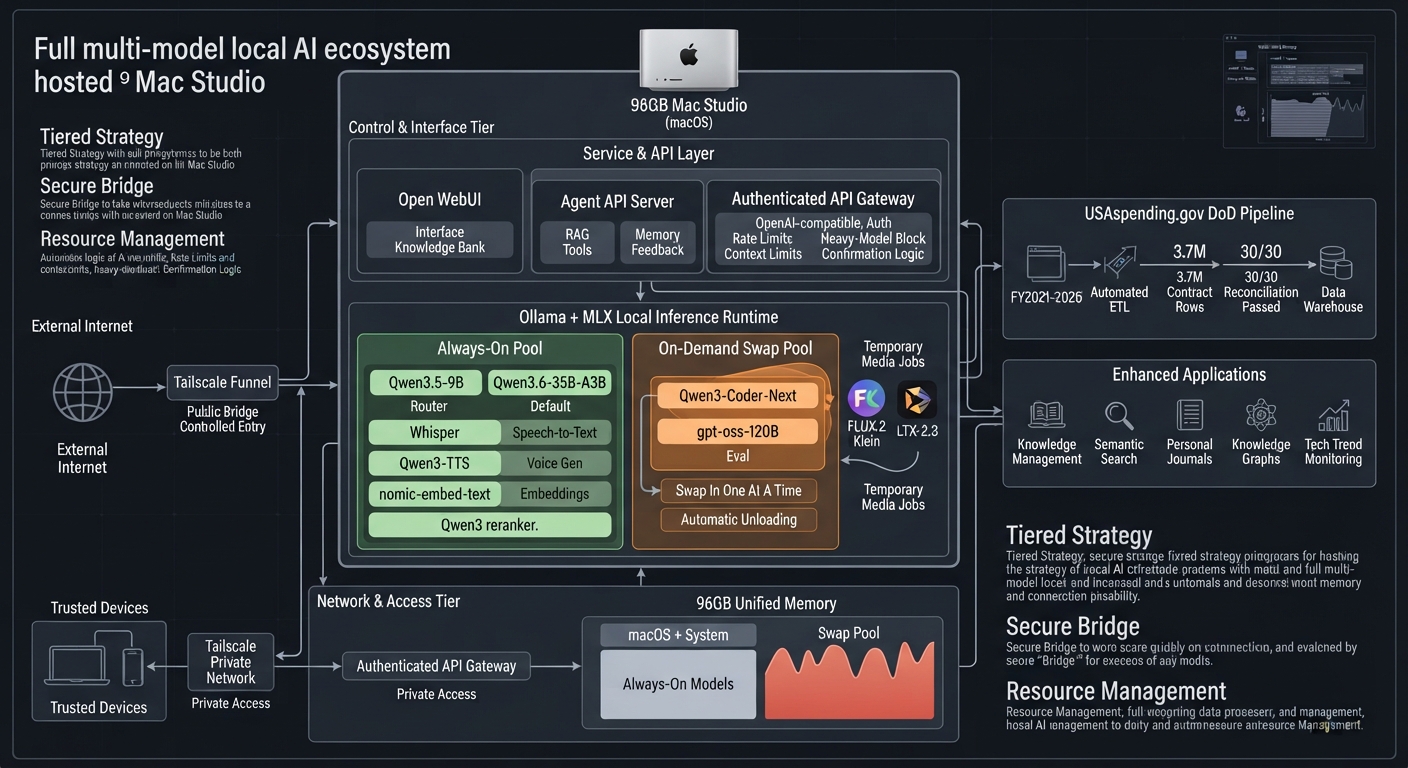Click the Voice Gen label

point(555,463)
